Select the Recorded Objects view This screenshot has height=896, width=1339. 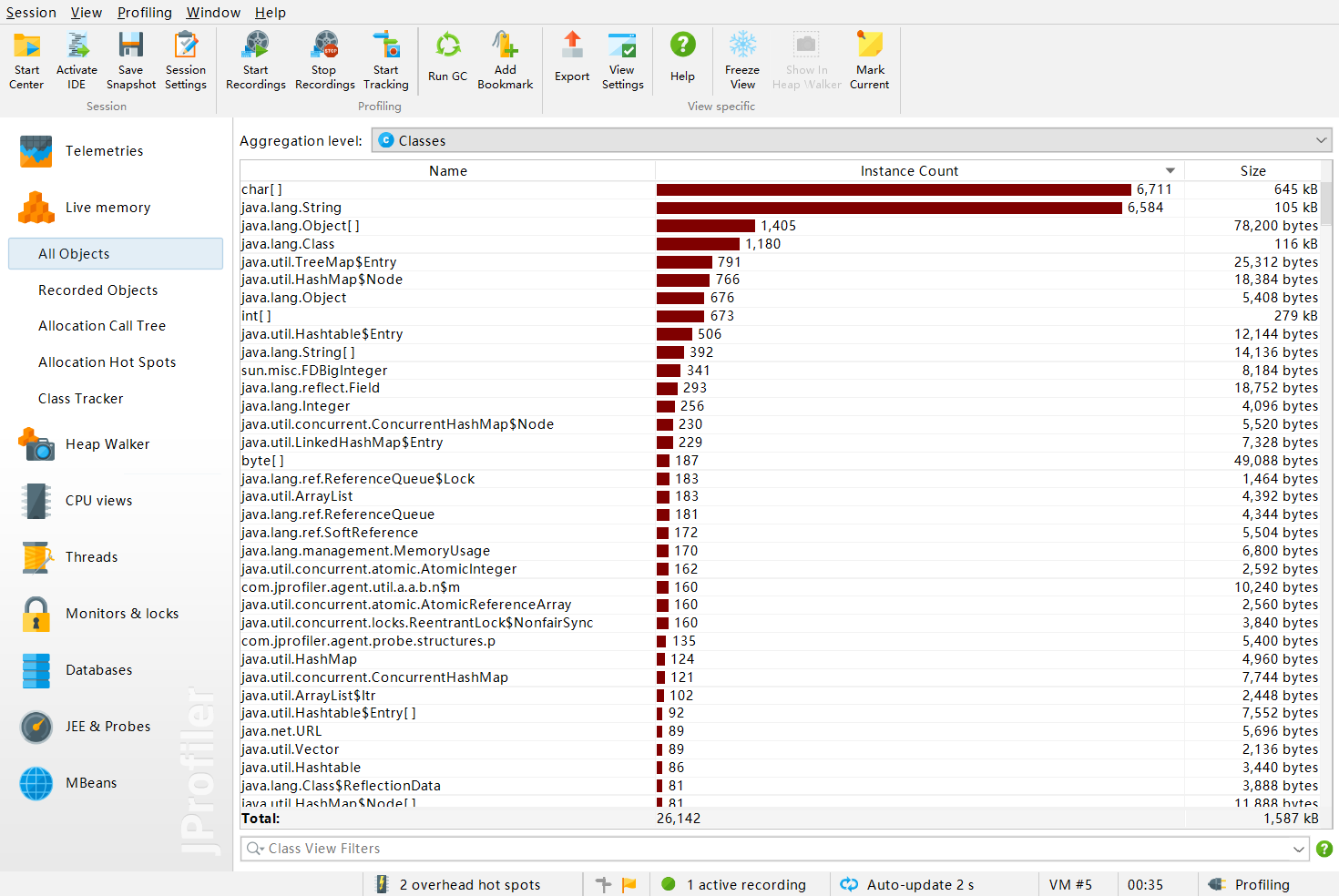click(97, 290)
